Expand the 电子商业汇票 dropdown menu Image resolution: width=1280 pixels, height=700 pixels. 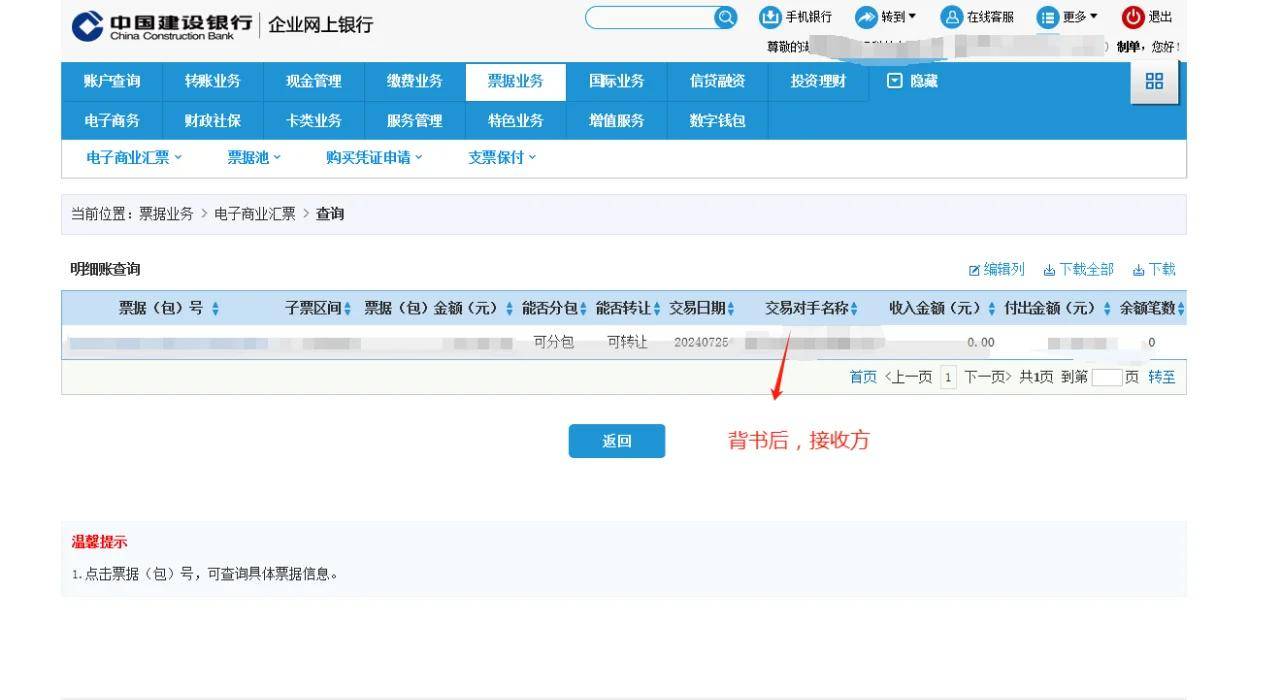point(134,157)
